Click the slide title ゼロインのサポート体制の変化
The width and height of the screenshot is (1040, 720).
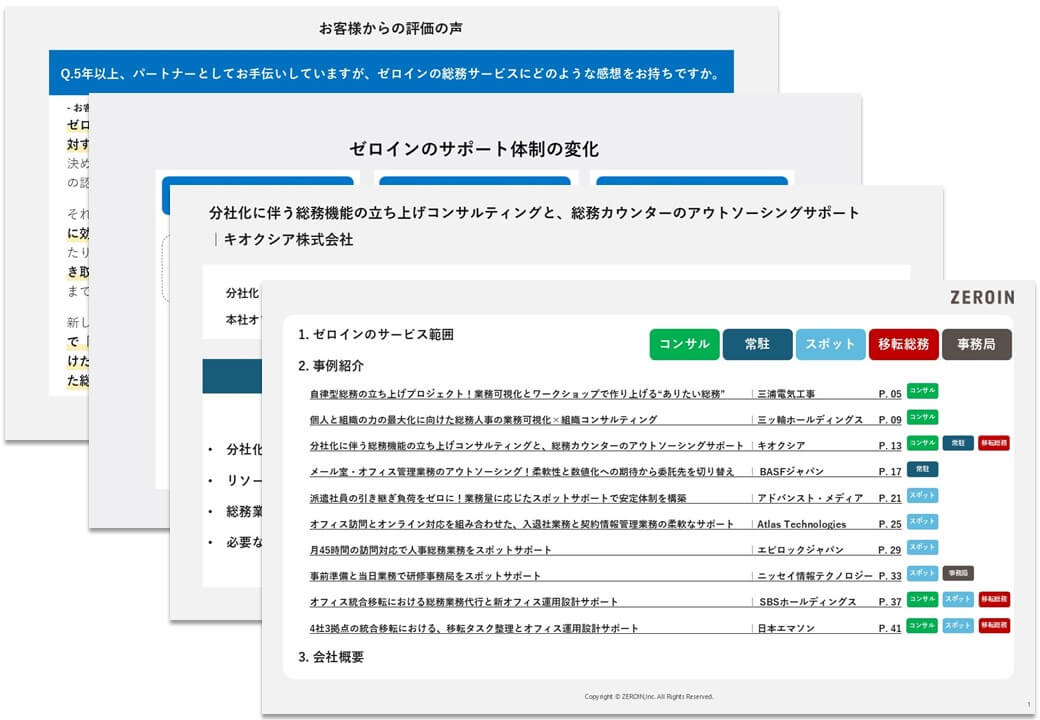[474, 149]
